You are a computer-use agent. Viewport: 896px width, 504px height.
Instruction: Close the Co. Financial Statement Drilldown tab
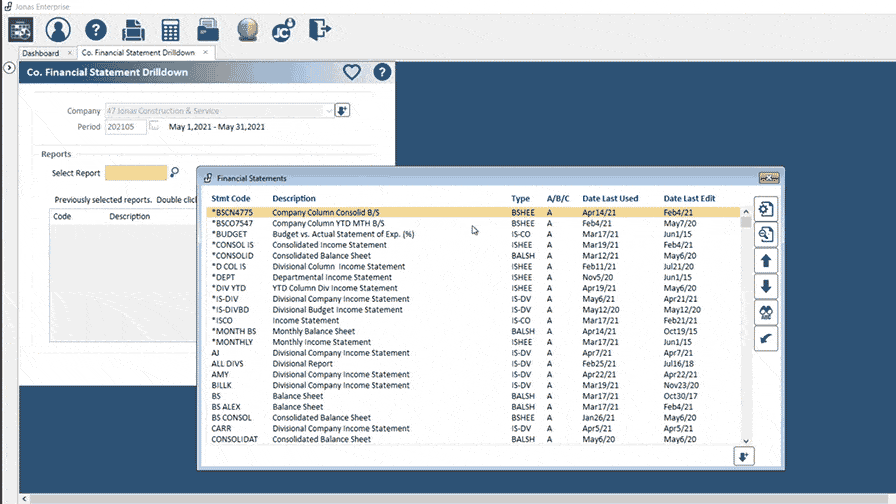[x=205, y=53]
